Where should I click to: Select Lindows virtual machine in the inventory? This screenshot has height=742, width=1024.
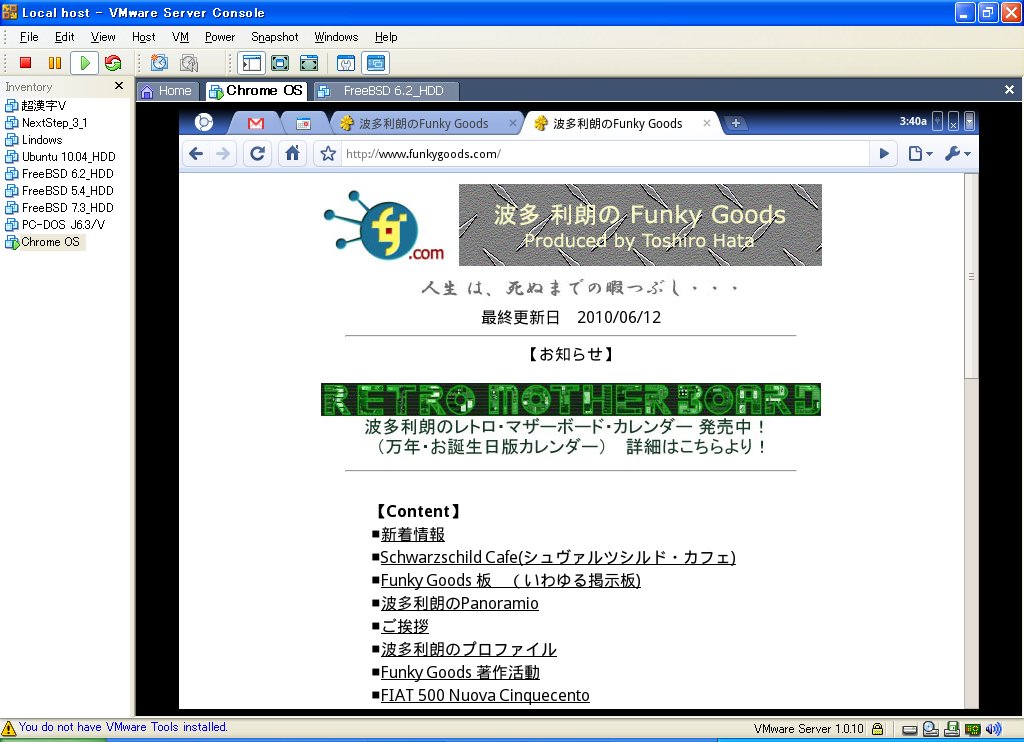[x=42, y=140]
